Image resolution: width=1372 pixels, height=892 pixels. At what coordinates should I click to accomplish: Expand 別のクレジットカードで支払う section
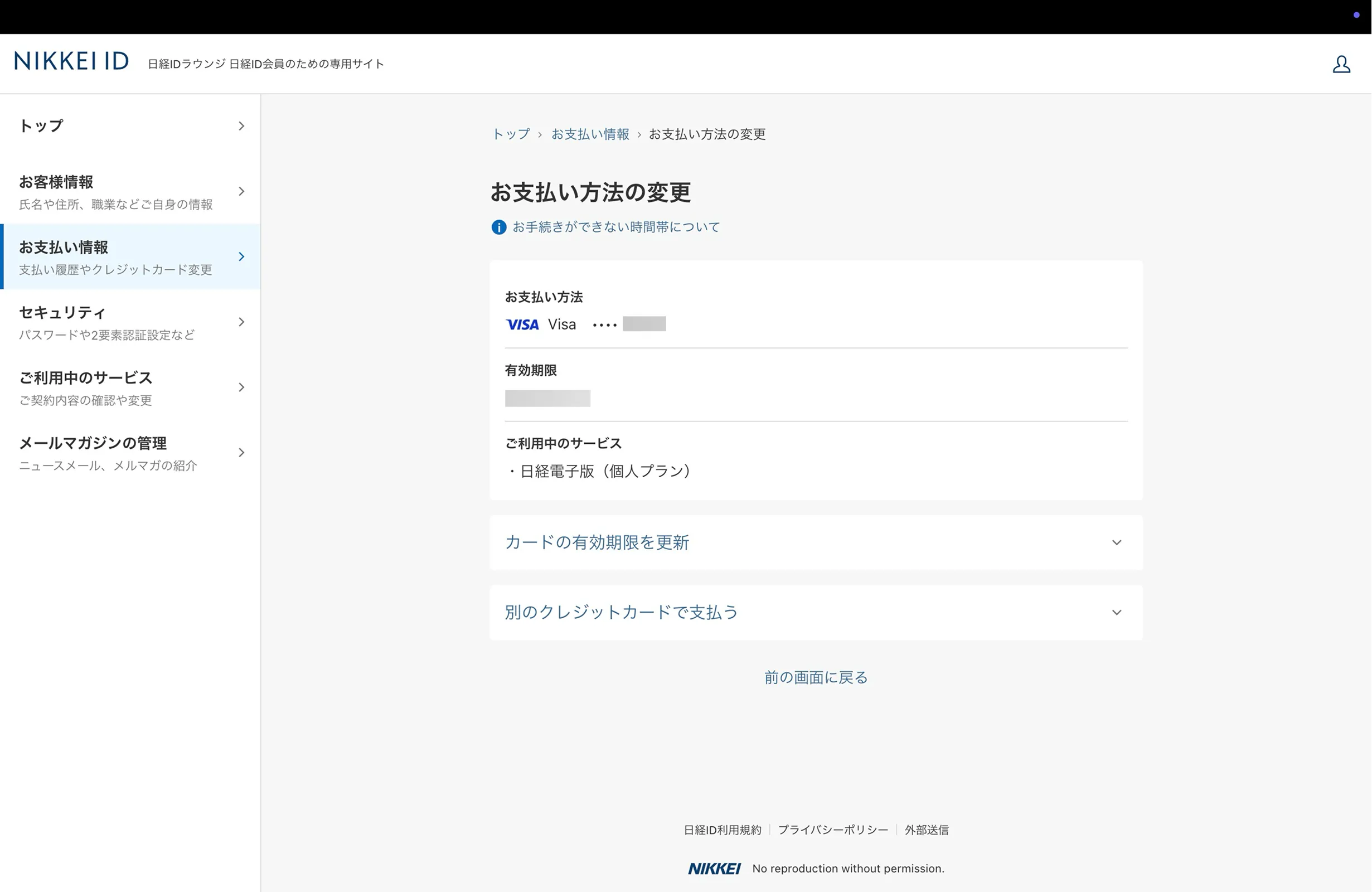tap(816, 612)
